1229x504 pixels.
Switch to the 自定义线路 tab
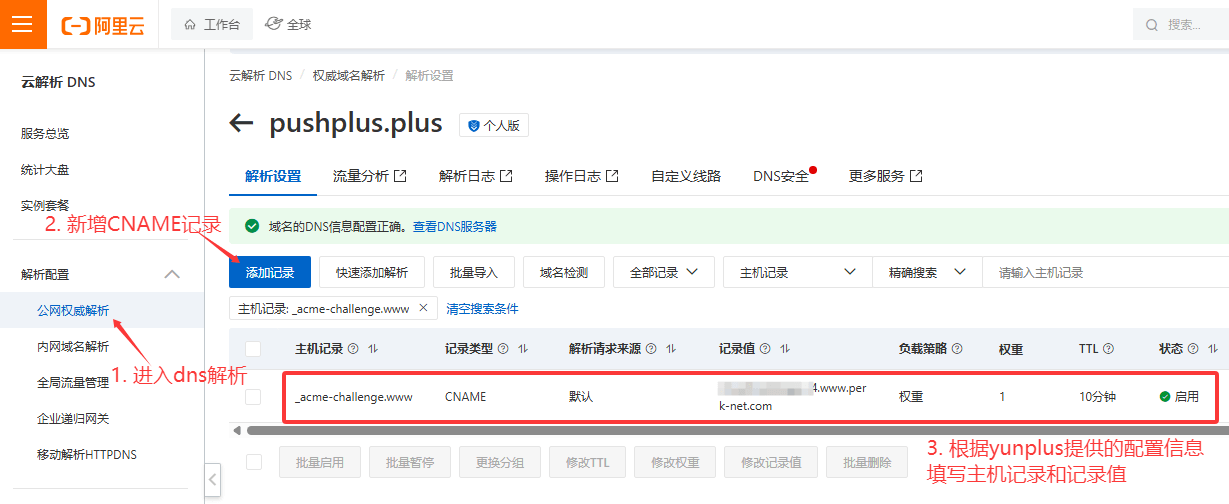point(685,176)
